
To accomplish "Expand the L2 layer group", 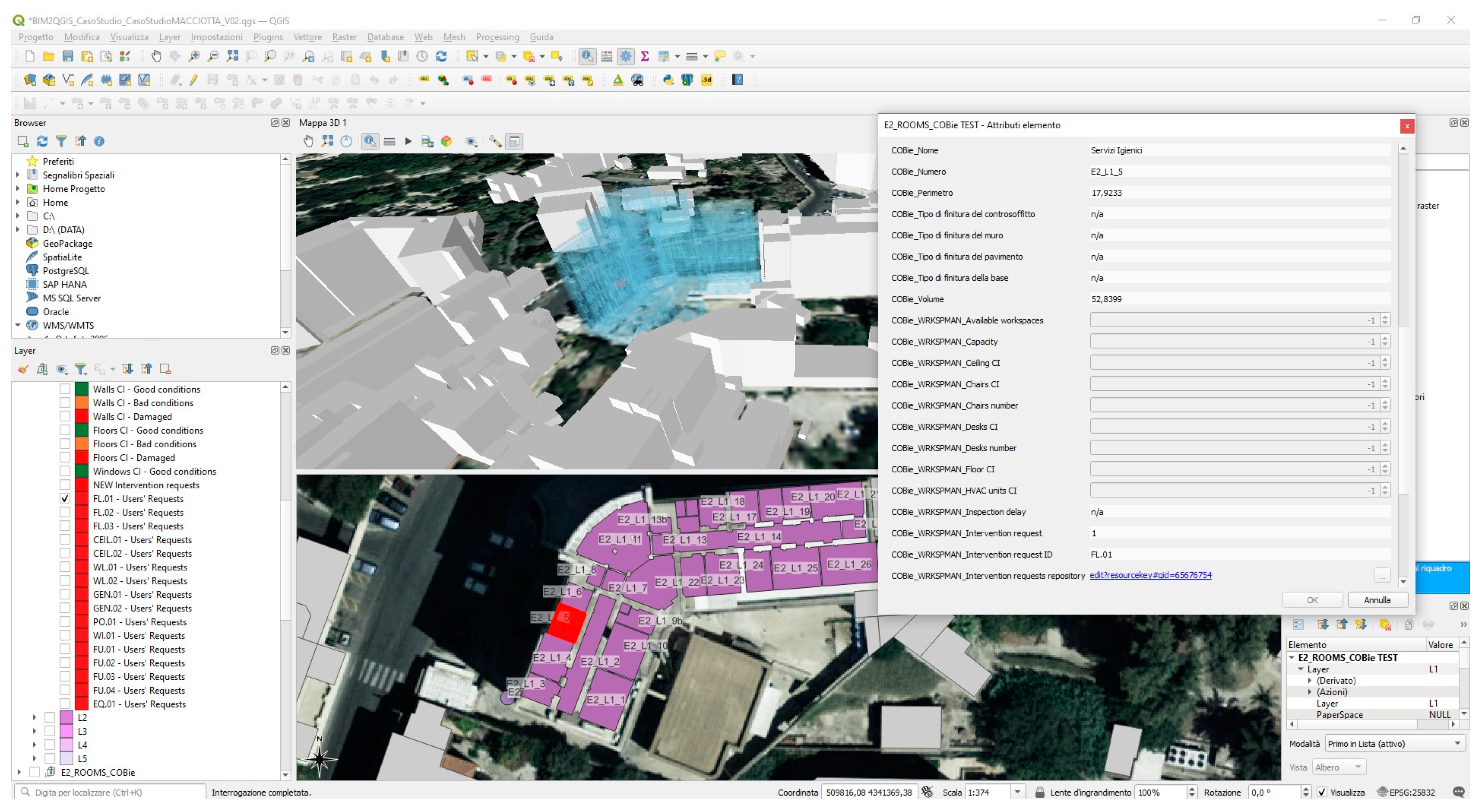I will (34, 718).
